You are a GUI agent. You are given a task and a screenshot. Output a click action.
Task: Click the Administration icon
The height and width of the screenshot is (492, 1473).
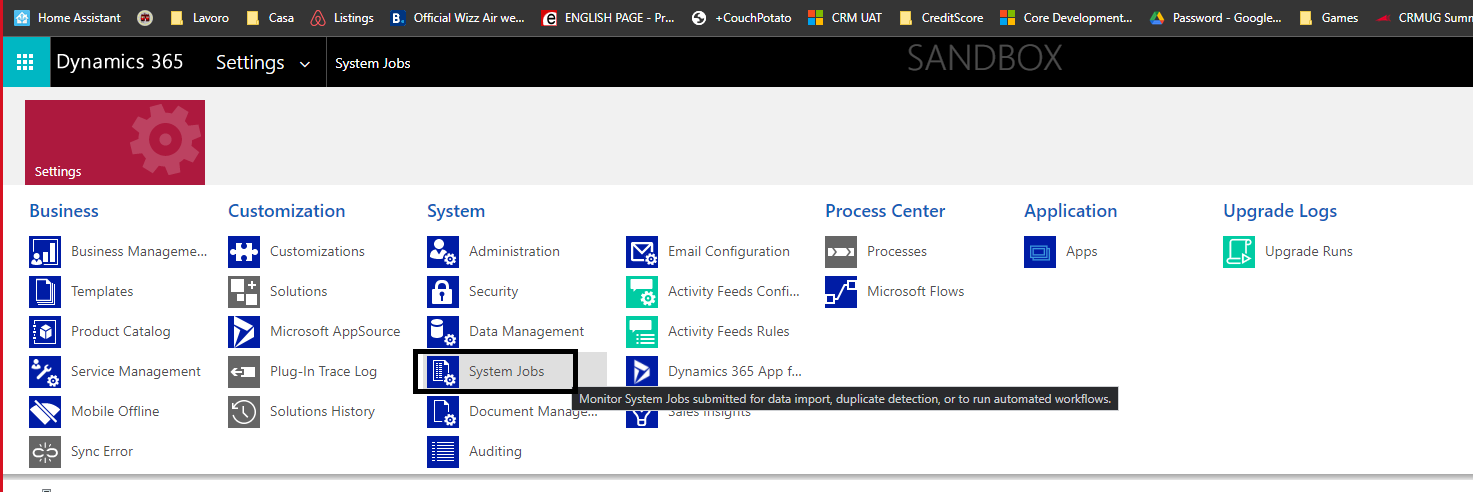click(443, 252)
